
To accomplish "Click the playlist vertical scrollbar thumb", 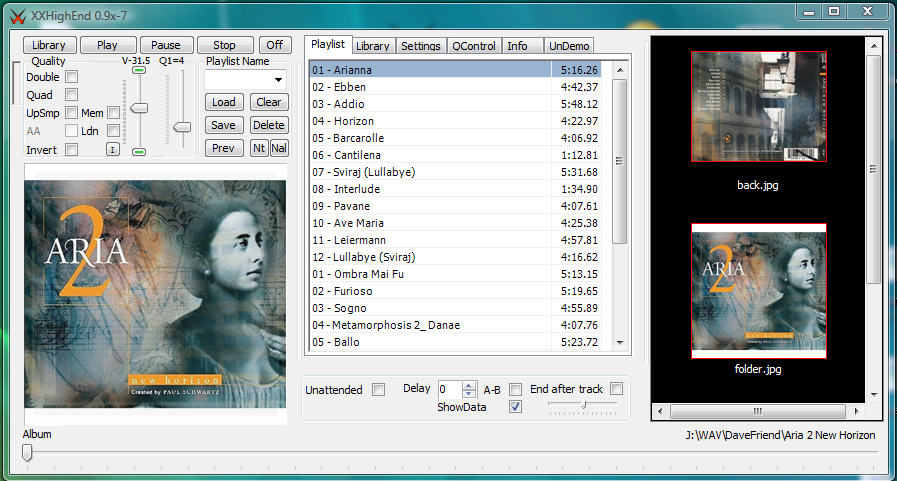I will (620, 161).
